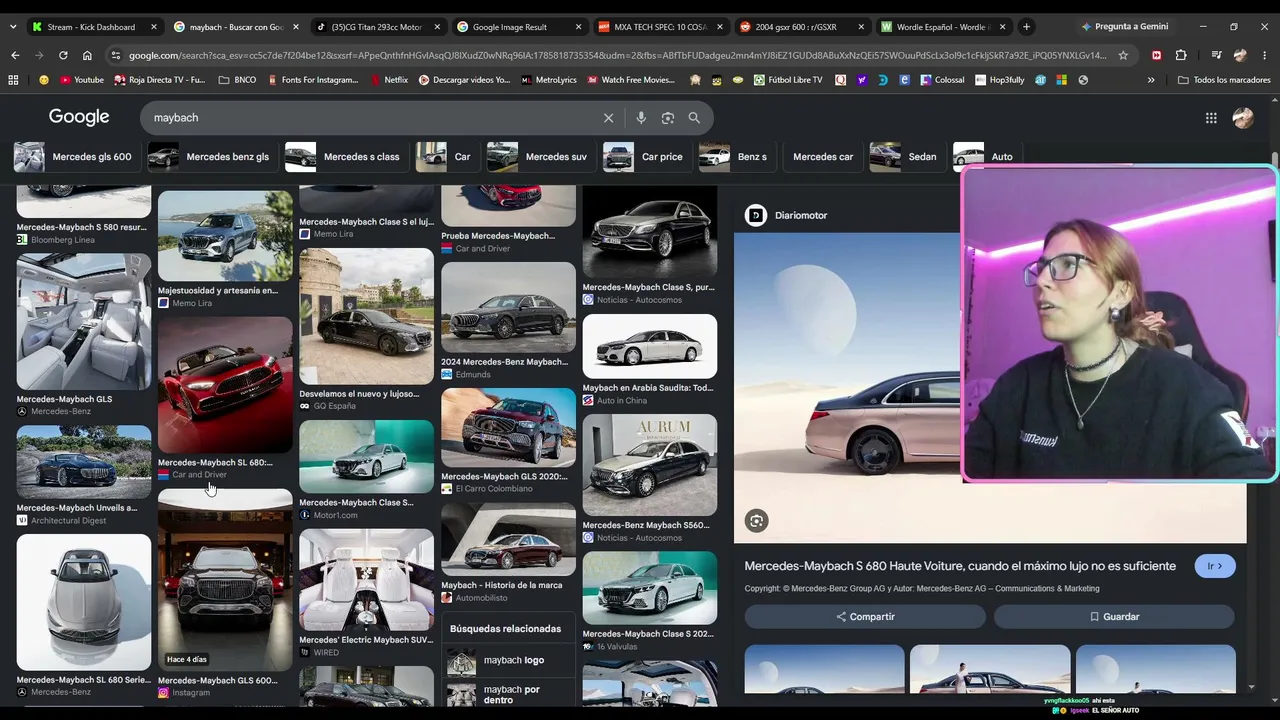Open Google logo home link
This screenshot has height=720, width=1280.
(79, 117)
